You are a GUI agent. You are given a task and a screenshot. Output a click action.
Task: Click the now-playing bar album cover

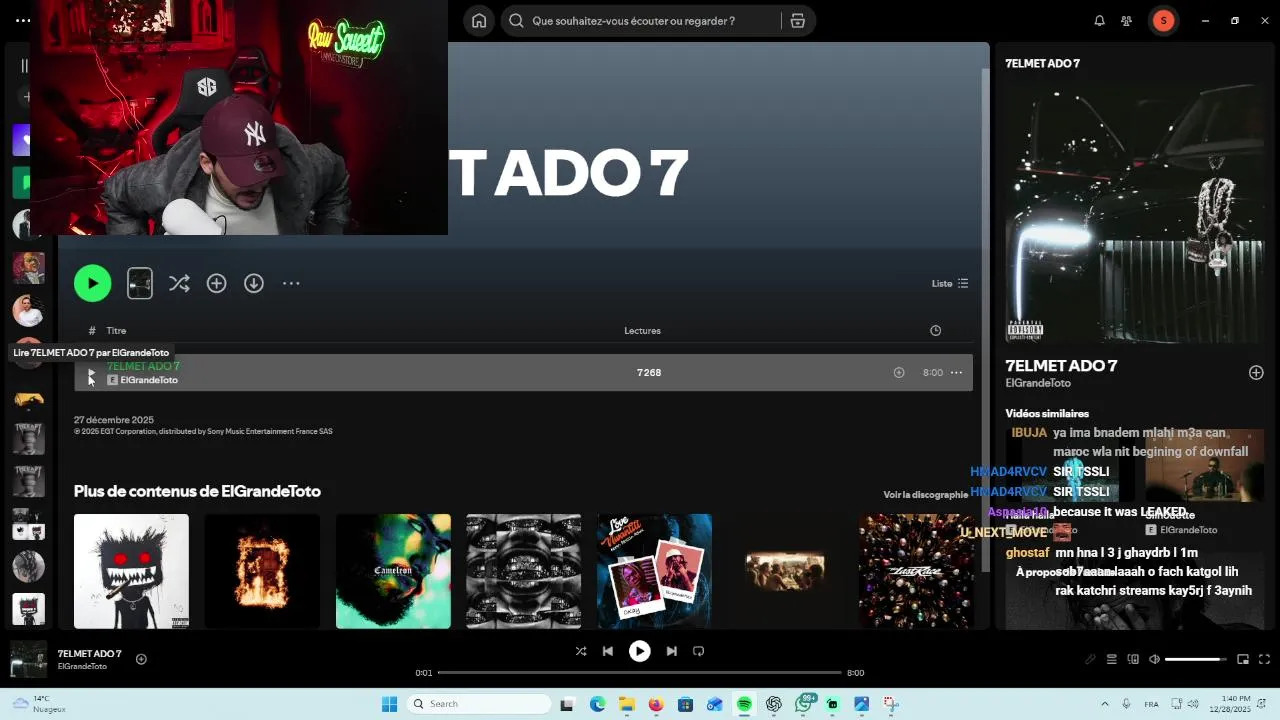(x=28, y=659)
